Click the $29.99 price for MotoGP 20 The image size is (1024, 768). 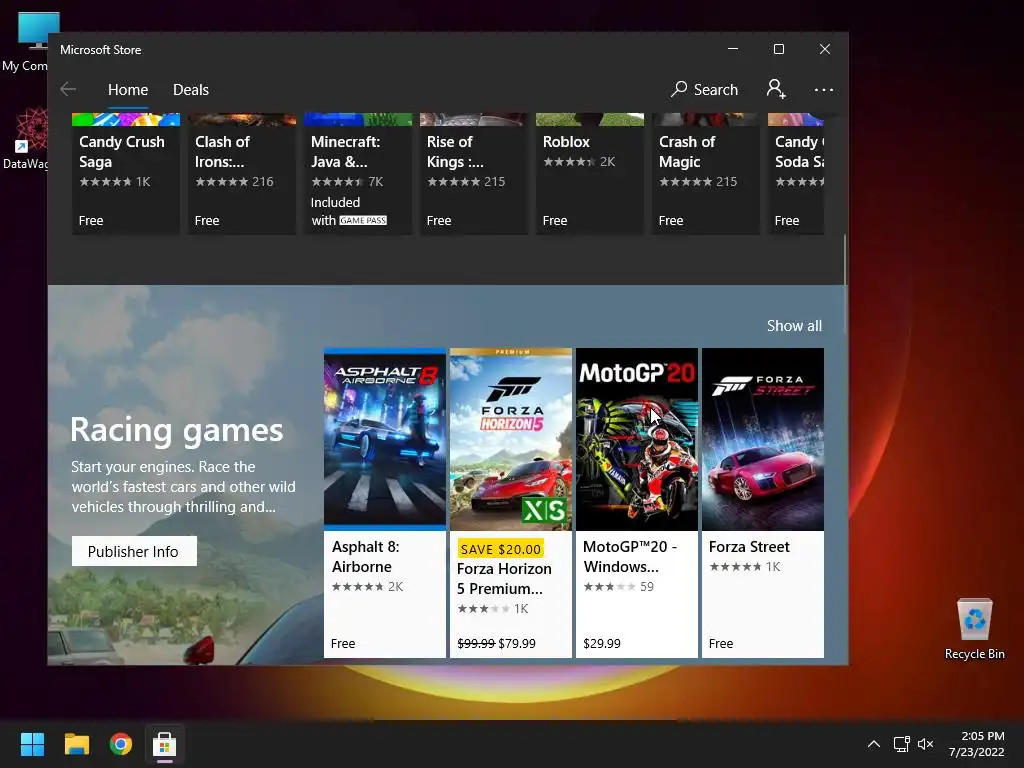point(601,643)
